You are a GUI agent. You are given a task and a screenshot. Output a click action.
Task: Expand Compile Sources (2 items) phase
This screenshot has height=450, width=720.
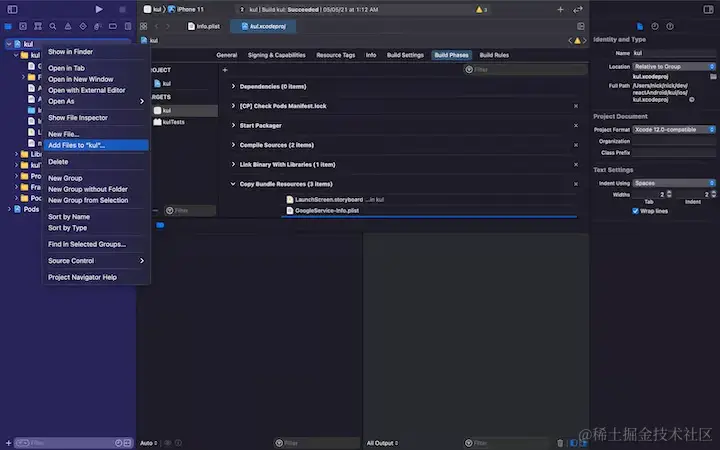tap(233, 145)
